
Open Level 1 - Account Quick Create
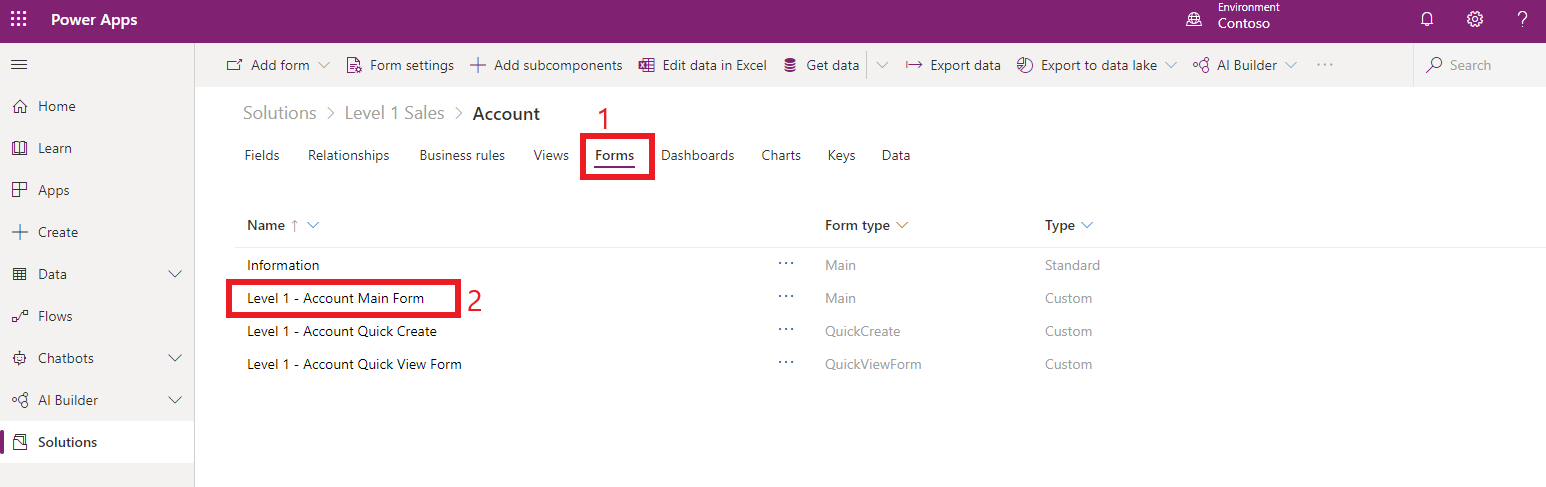(342, 331)
